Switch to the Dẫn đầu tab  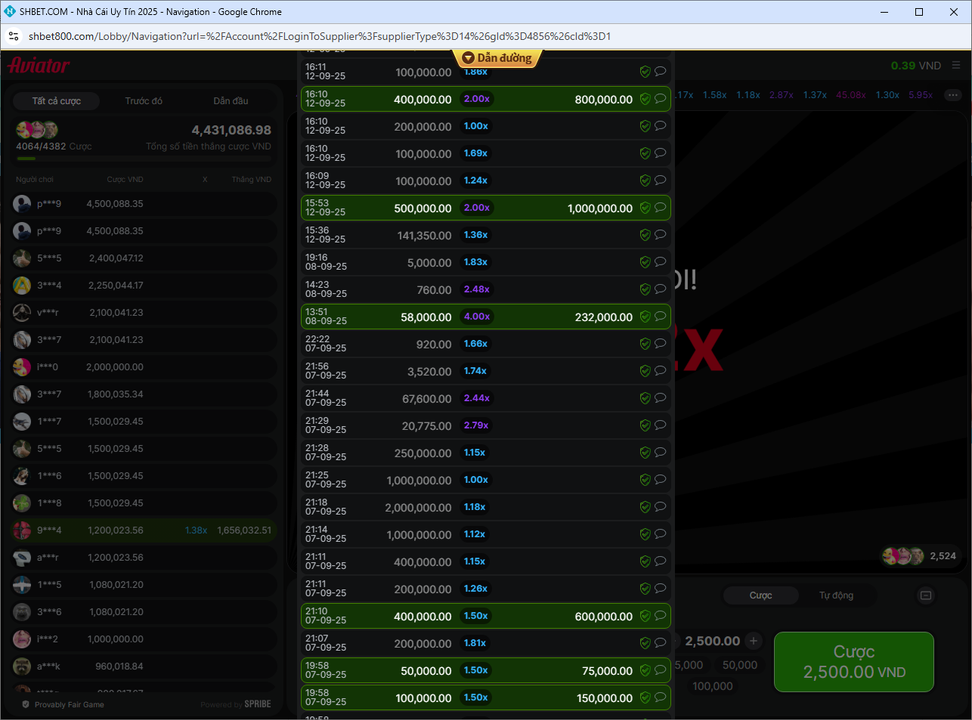point(231,101)
